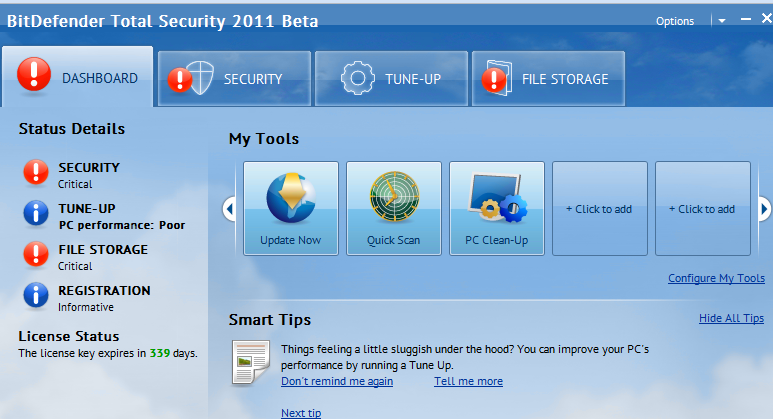The height and width of the screenshot is (419, 773).
Task: Click the PC Clean-Up tool label
Action: pyautogui.click(x=496, y=240)
